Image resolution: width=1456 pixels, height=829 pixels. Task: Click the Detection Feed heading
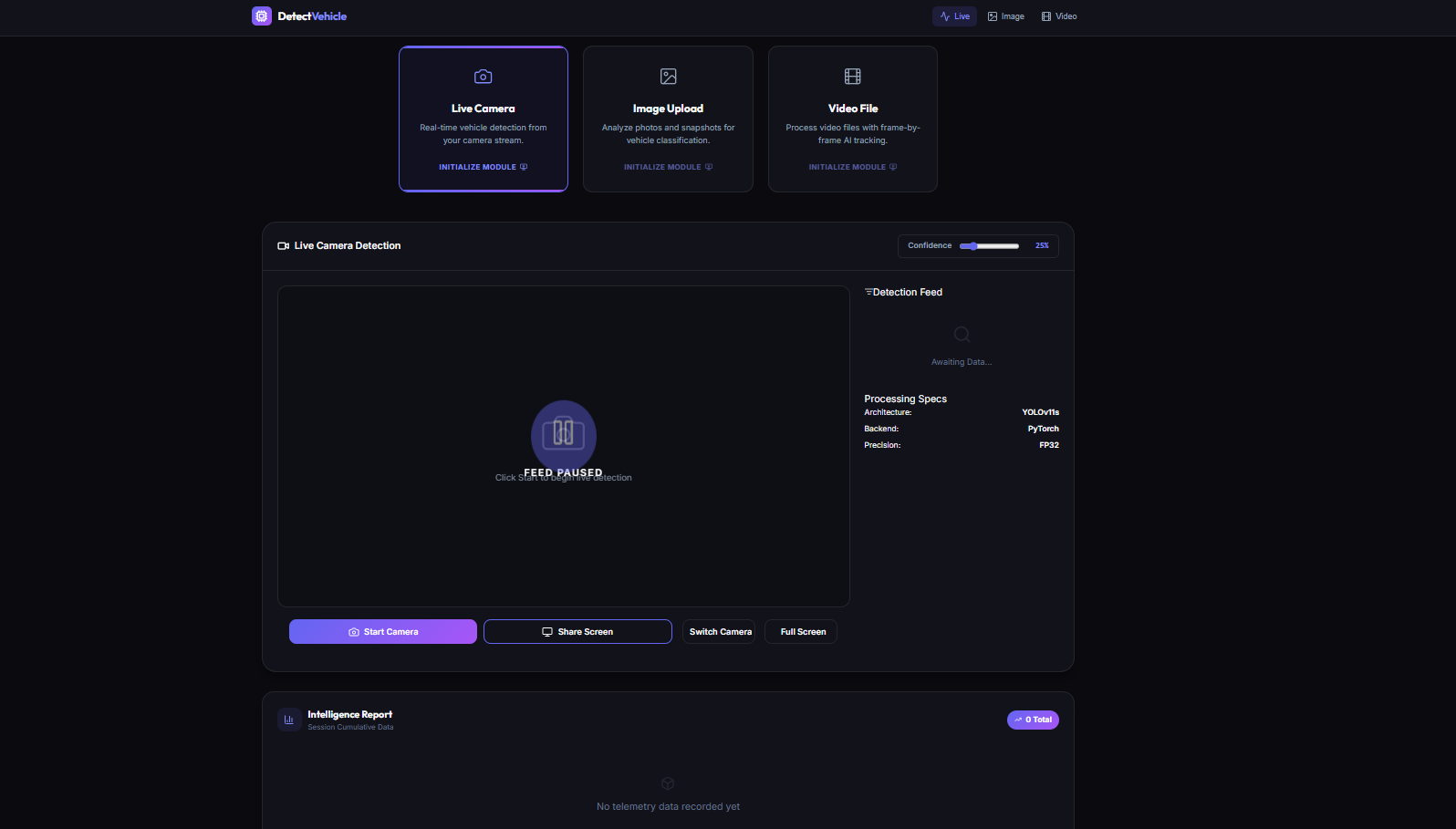pyautogui.click(x=908, y=293)
